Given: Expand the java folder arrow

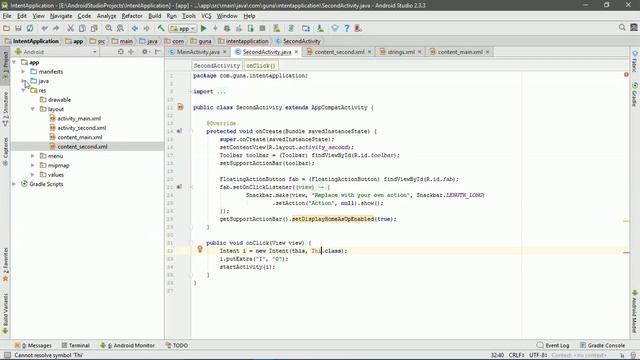Looking at the screenshot, I should pos(24,81).
